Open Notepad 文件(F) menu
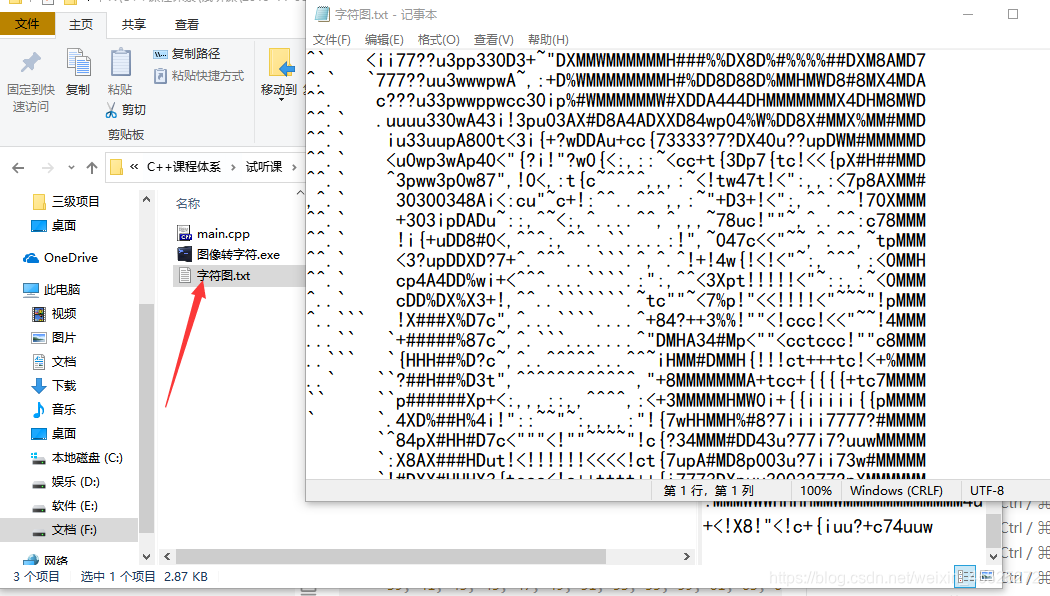The height and width of the screenshot is (596, 1050). 331,40
